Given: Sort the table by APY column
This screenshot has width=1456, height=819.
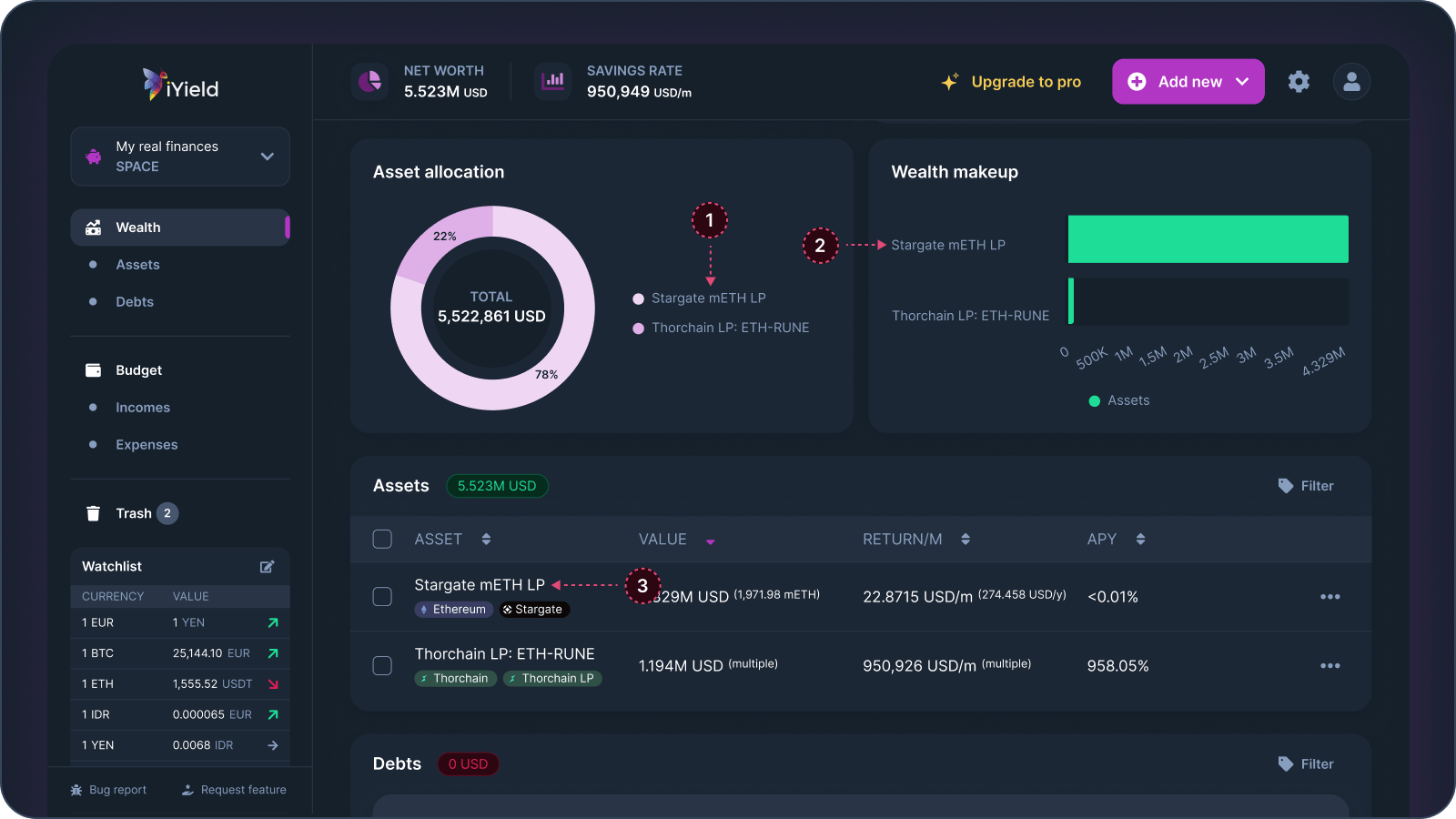Looking at the screenshot, I should pos(1141,539).
